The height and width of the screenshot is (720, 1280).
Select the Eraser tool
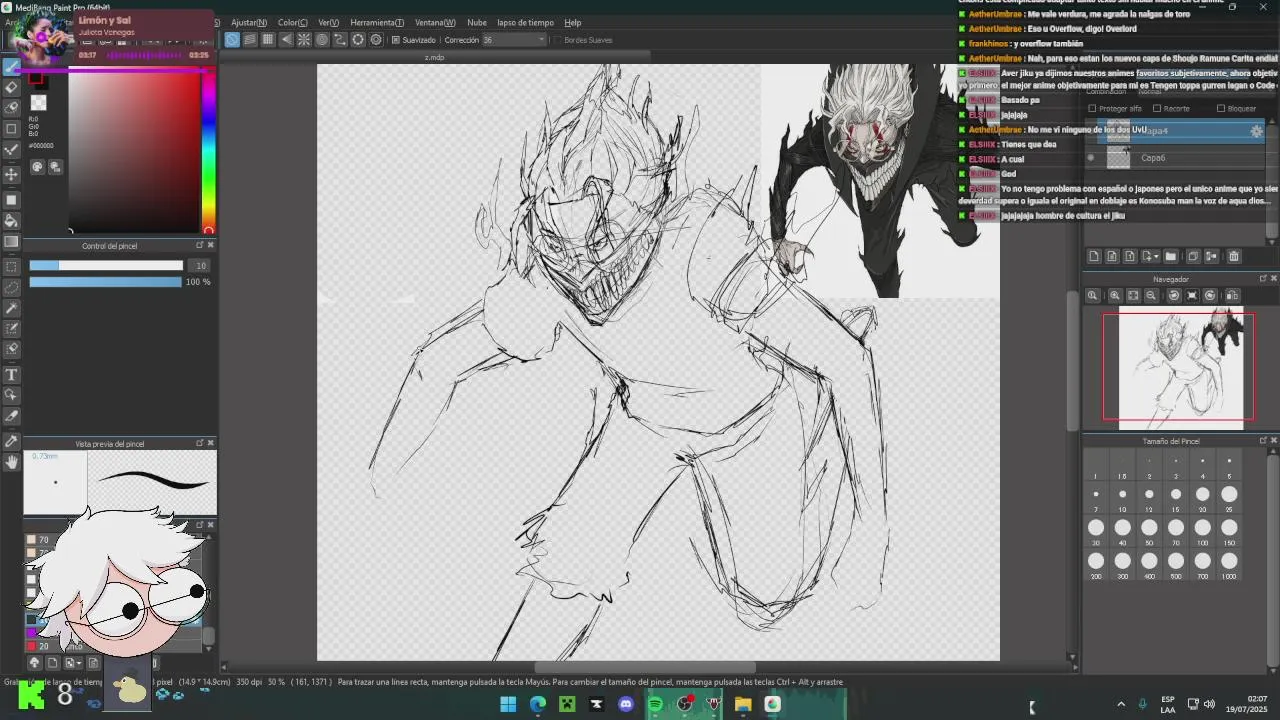(x=12, y=87)
